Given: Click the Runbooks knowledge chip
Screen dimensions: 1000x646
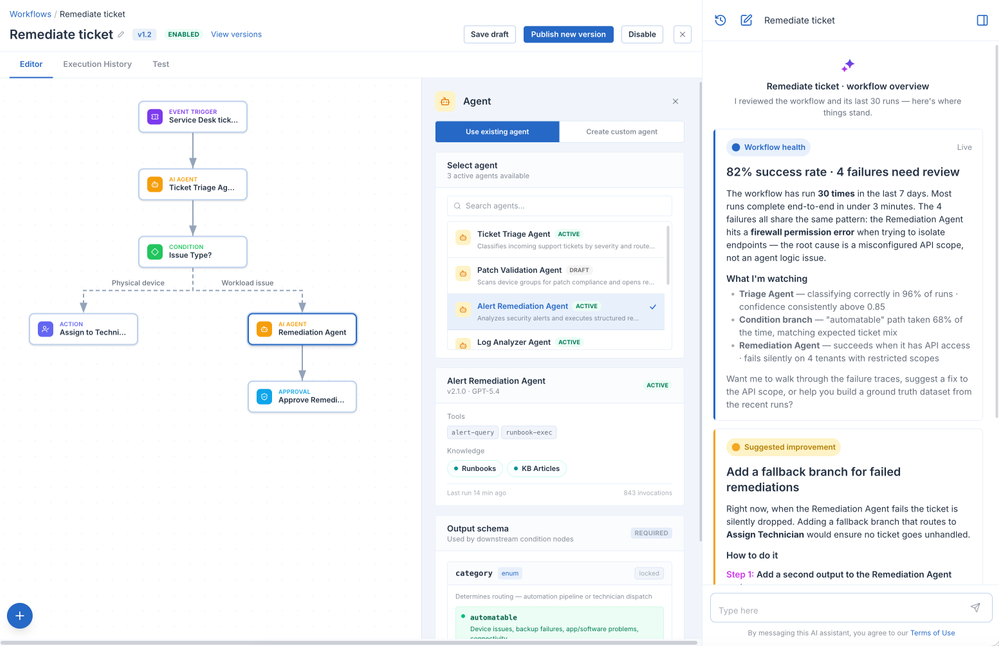Looking at the screenshot, I should 475,469.
